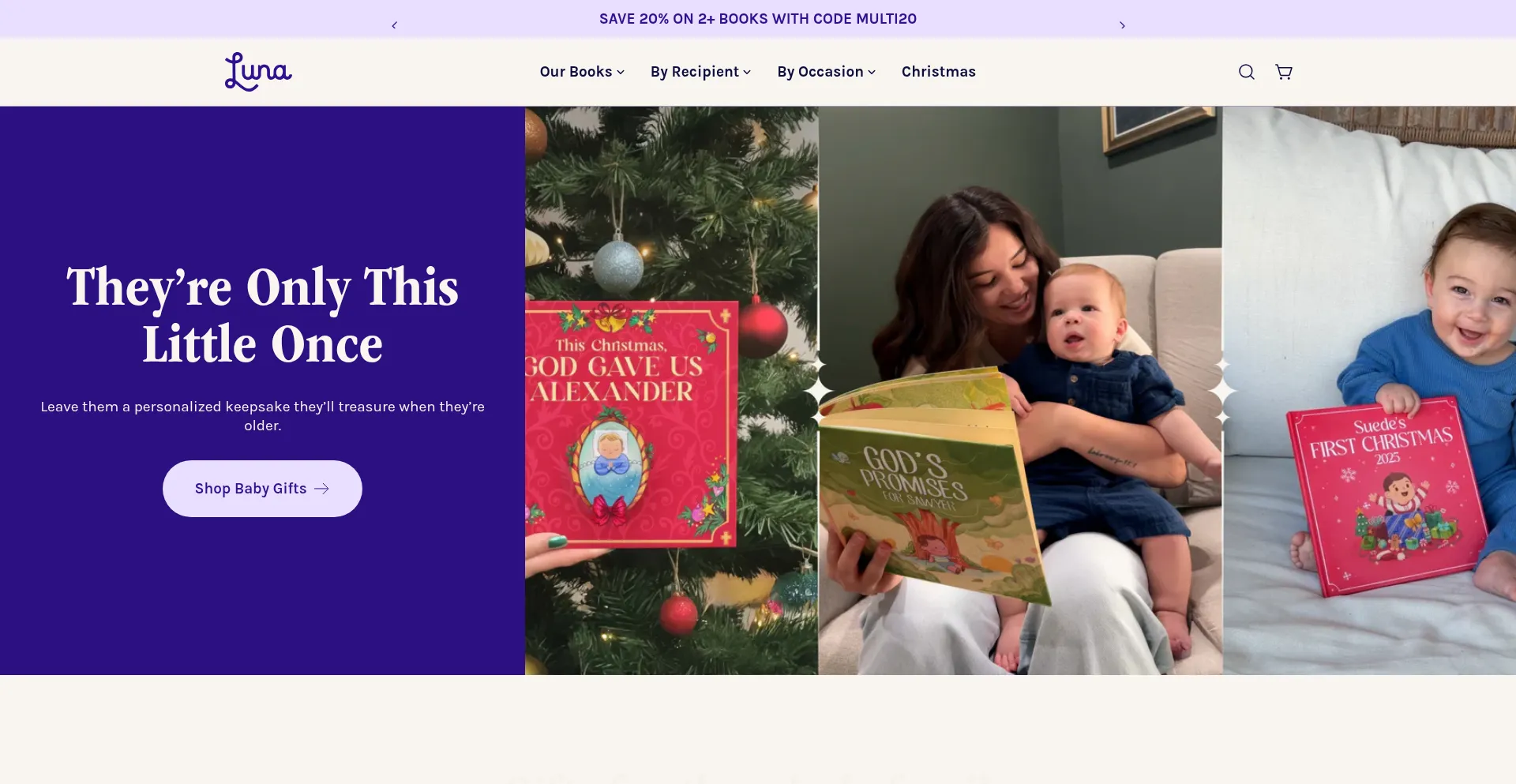Open the Christmas menu item

(x=939, y=72)
